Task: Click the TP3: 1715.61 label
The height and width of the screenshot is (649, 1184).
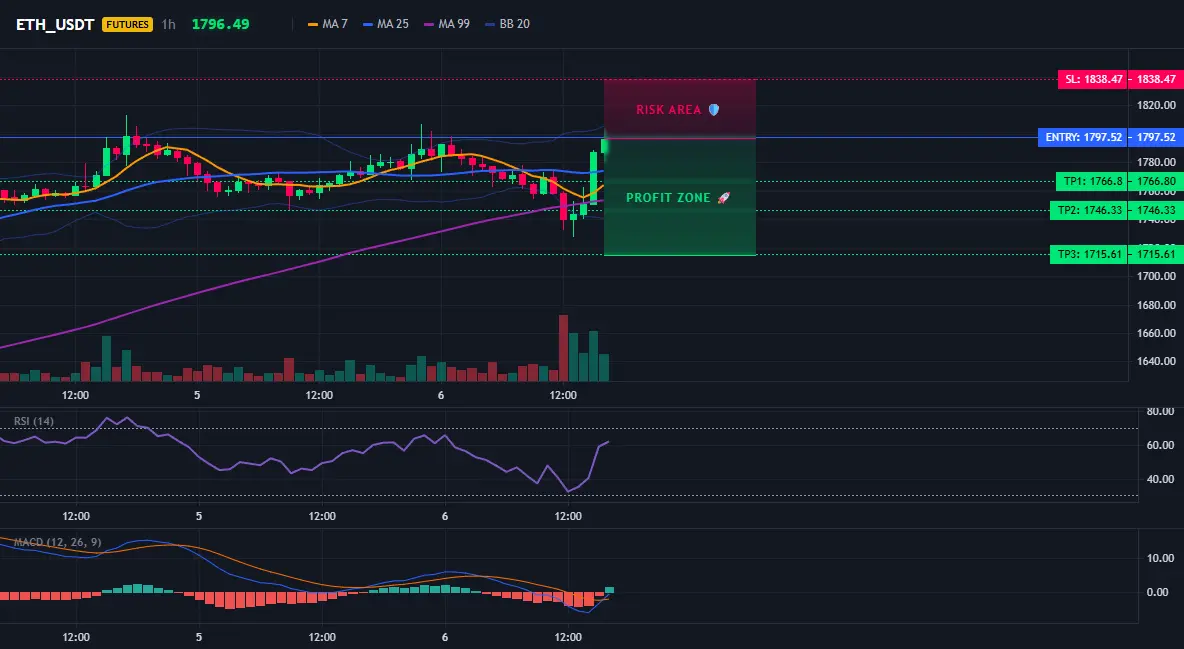Action: click(x=1088, y=255)
